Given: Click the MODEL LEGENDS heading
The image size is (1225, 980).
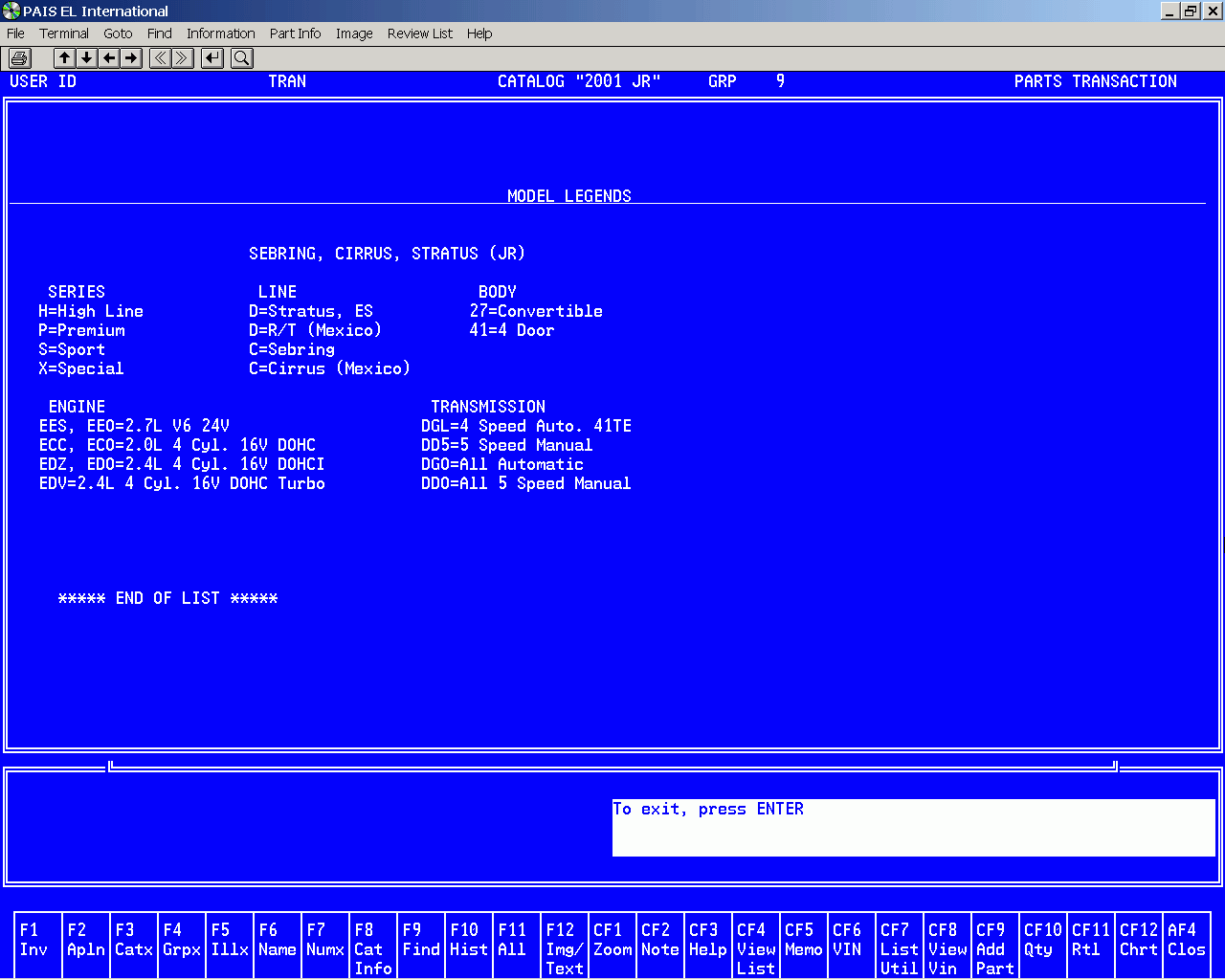Looking at the screenshot, I should click(569, 196).
